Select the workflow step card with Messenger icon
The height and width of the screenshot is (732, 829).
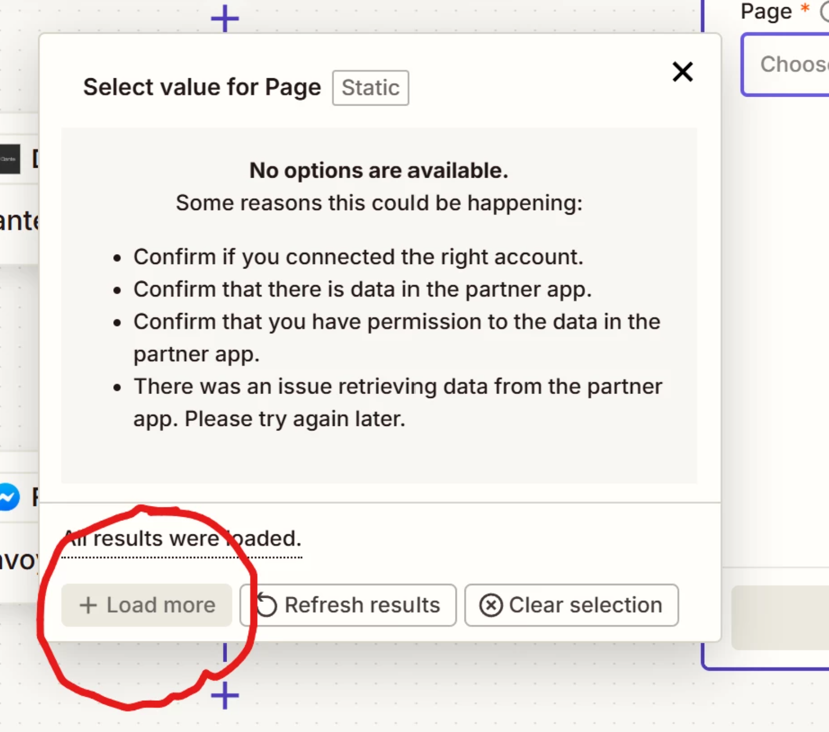[20, 530]
